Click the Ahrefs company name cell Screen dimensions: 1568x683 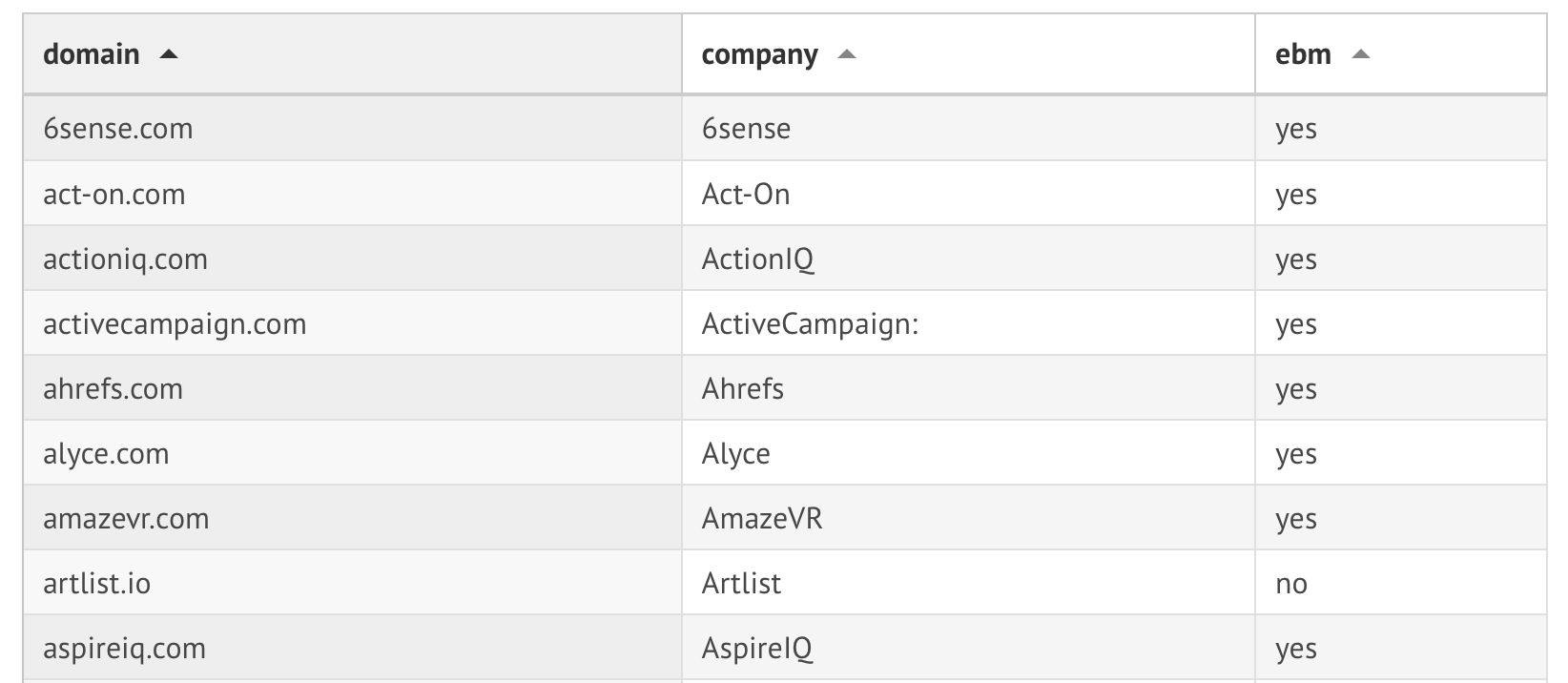point(743,389)
